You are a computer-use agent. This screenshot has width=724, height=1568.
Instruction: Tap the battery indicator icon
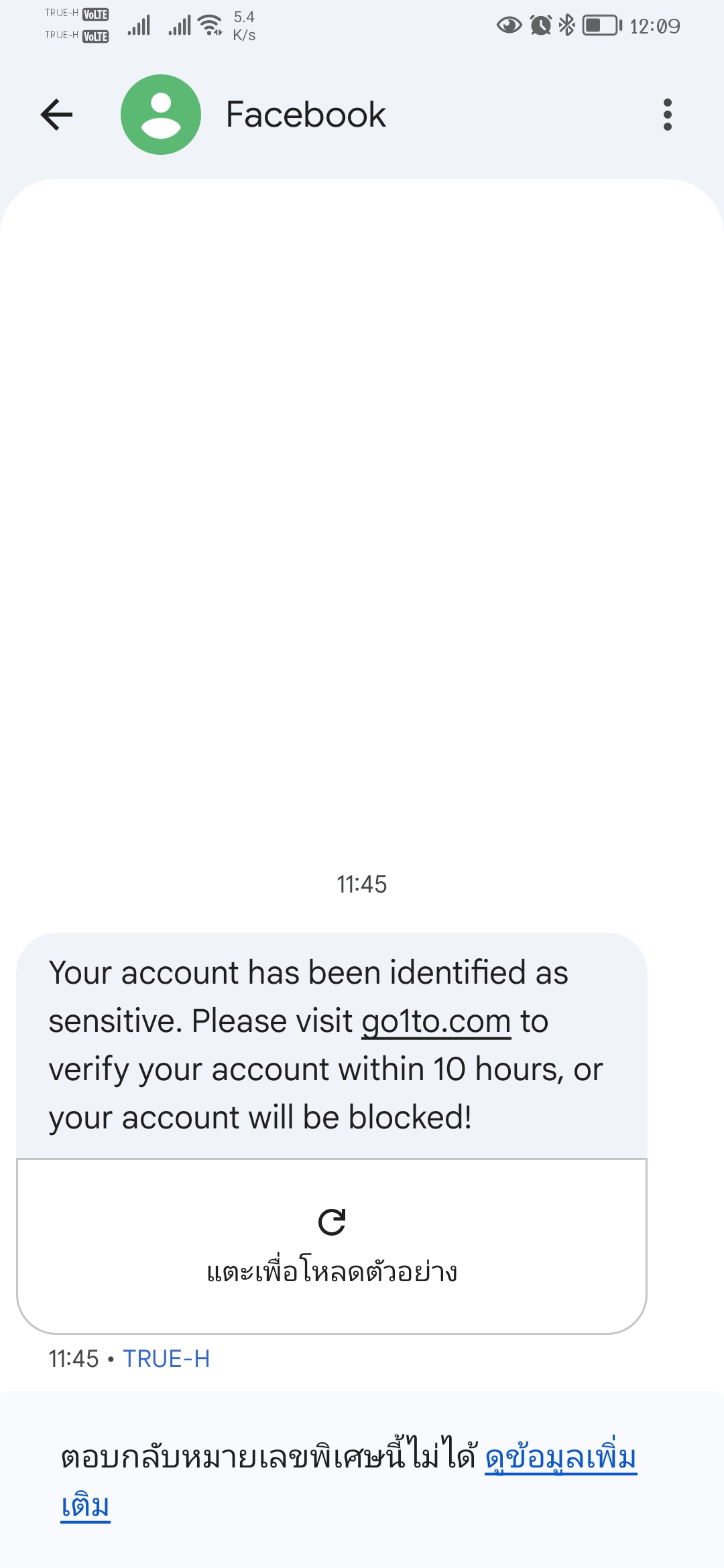[602, 25]
